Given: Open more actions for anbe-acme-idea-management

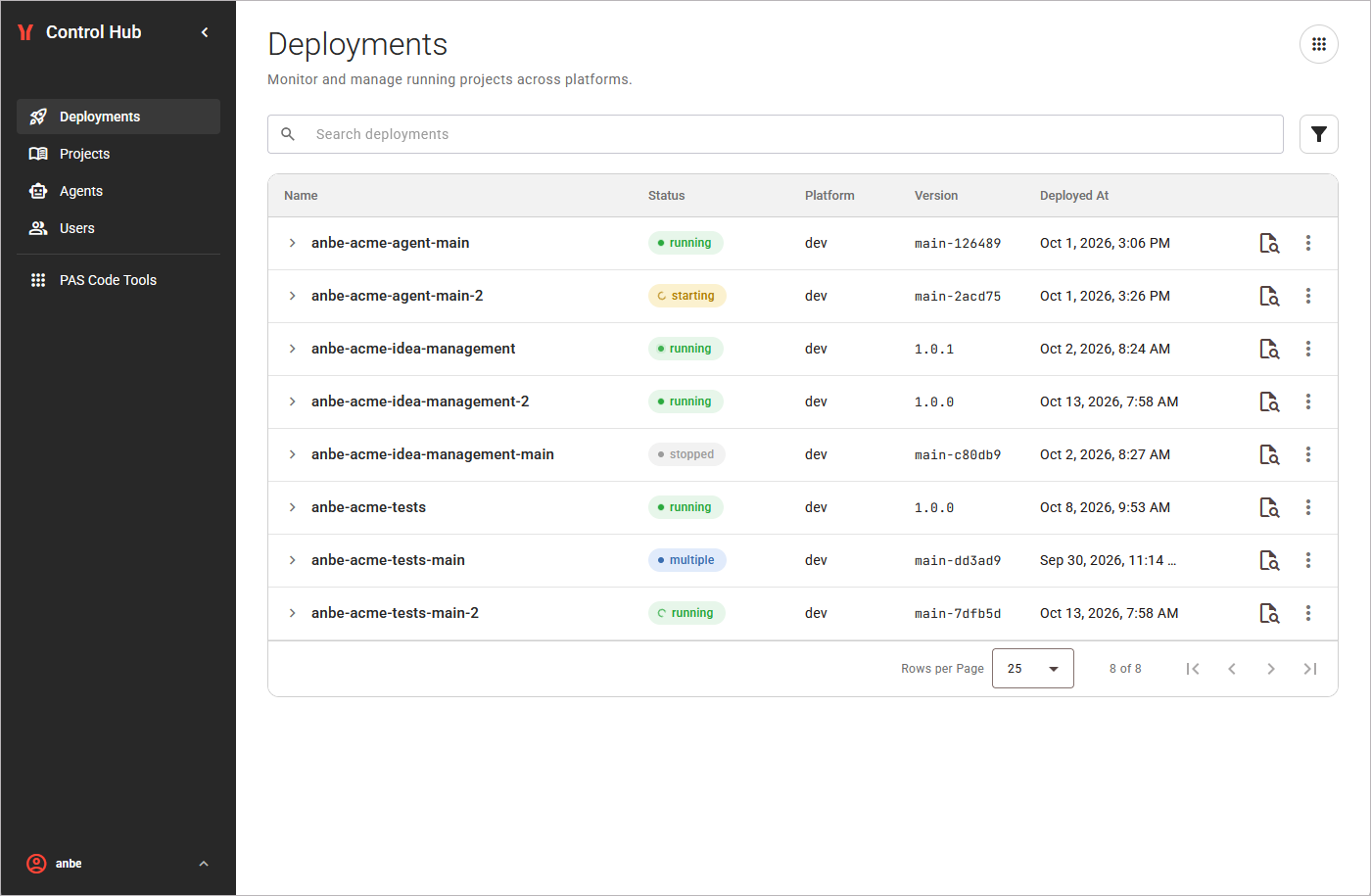Looking at the screenshot, I should (1308, 349).
